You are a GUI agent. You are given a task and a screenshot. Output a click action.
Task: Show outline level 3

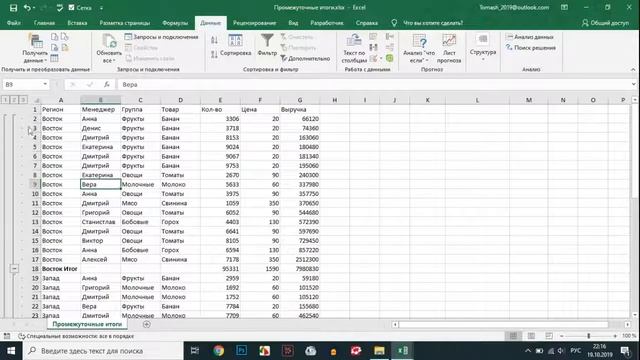tap(23, 100)
